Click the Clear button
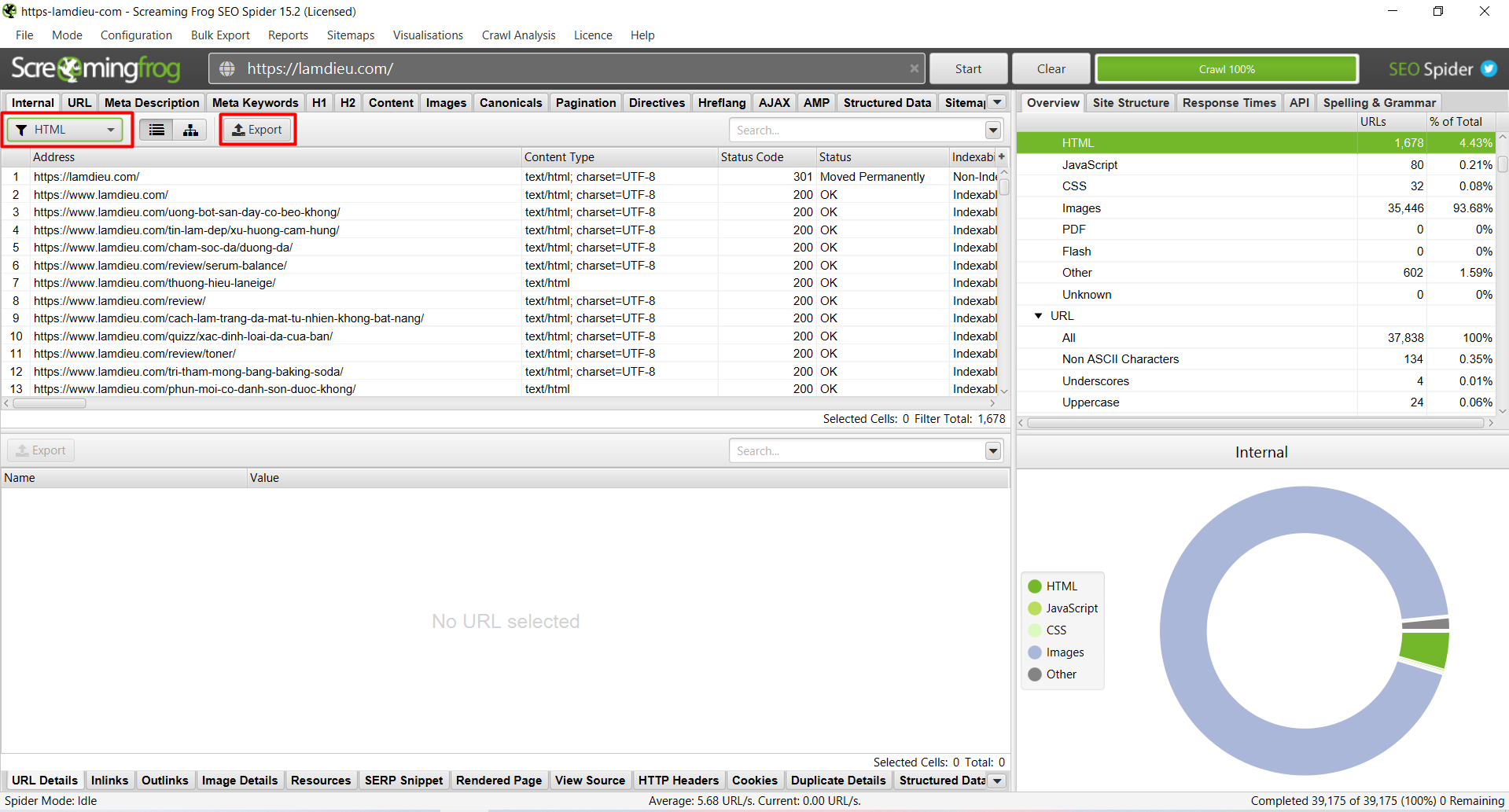The width and height of the screenshot is (1509, 812). tap(1051, 68)
